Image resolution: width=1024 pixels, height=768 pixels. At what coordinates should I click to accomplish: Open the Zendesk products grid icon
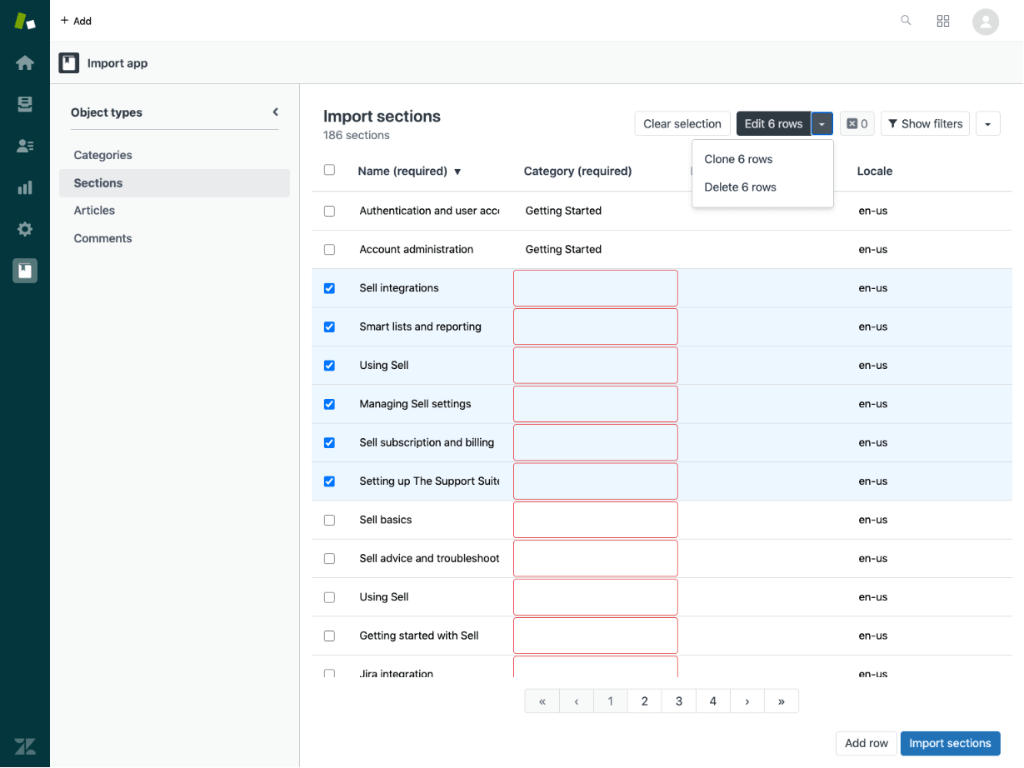(x=943, y=20)
